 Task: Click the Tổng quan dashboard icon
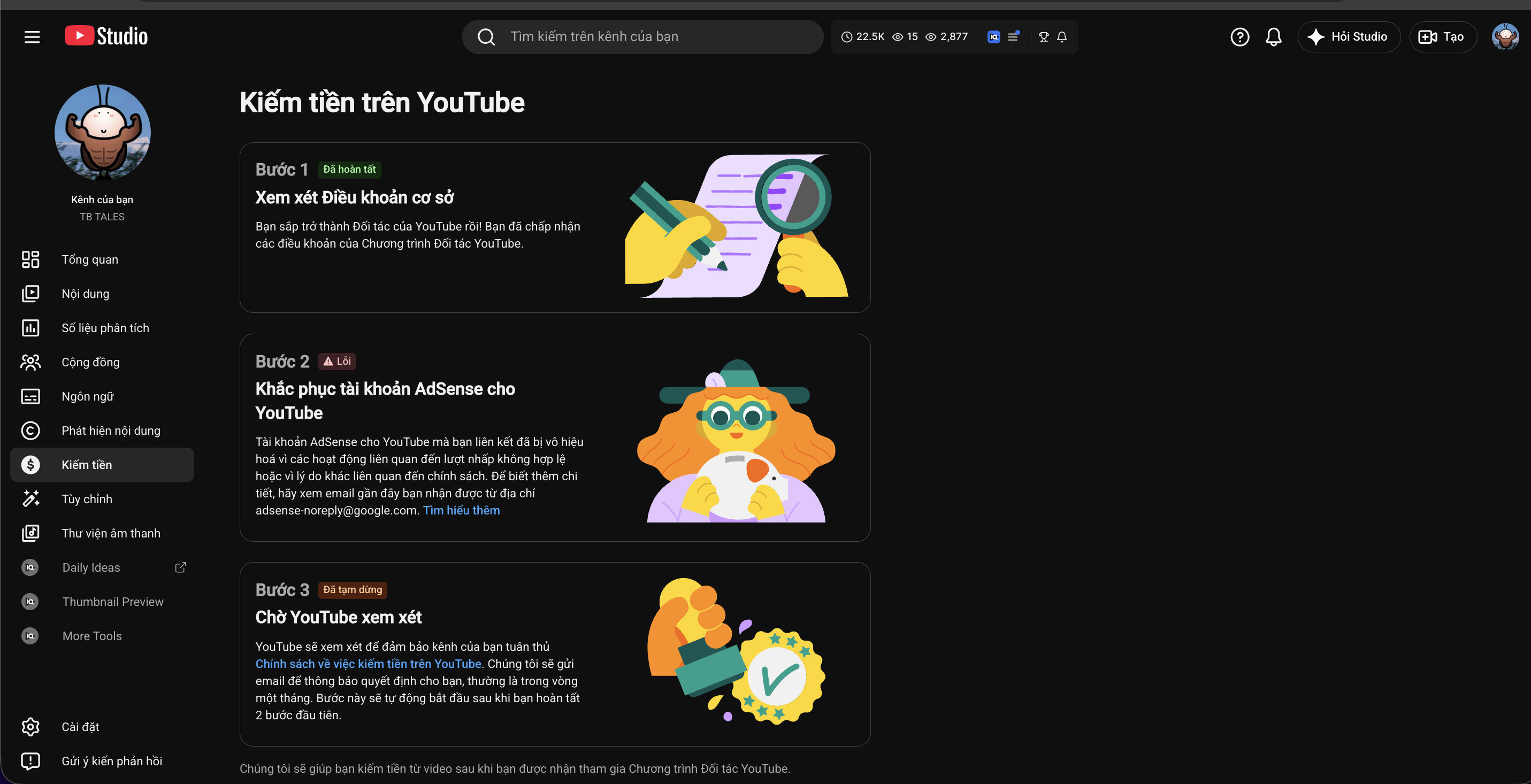tap(30, 259)
